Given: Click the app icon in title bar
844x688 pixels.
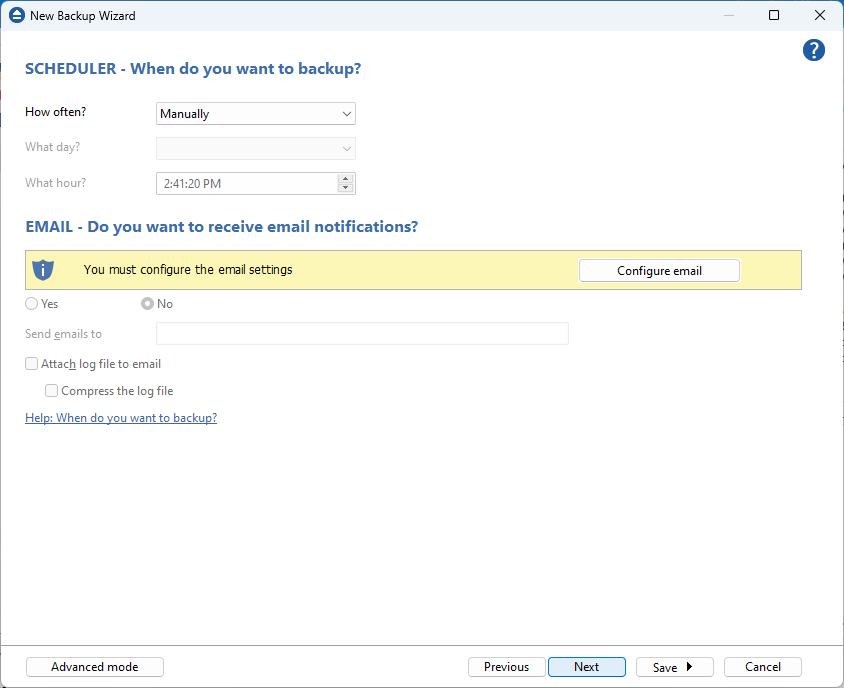Looking at the screenshot, I should [16, 16].
